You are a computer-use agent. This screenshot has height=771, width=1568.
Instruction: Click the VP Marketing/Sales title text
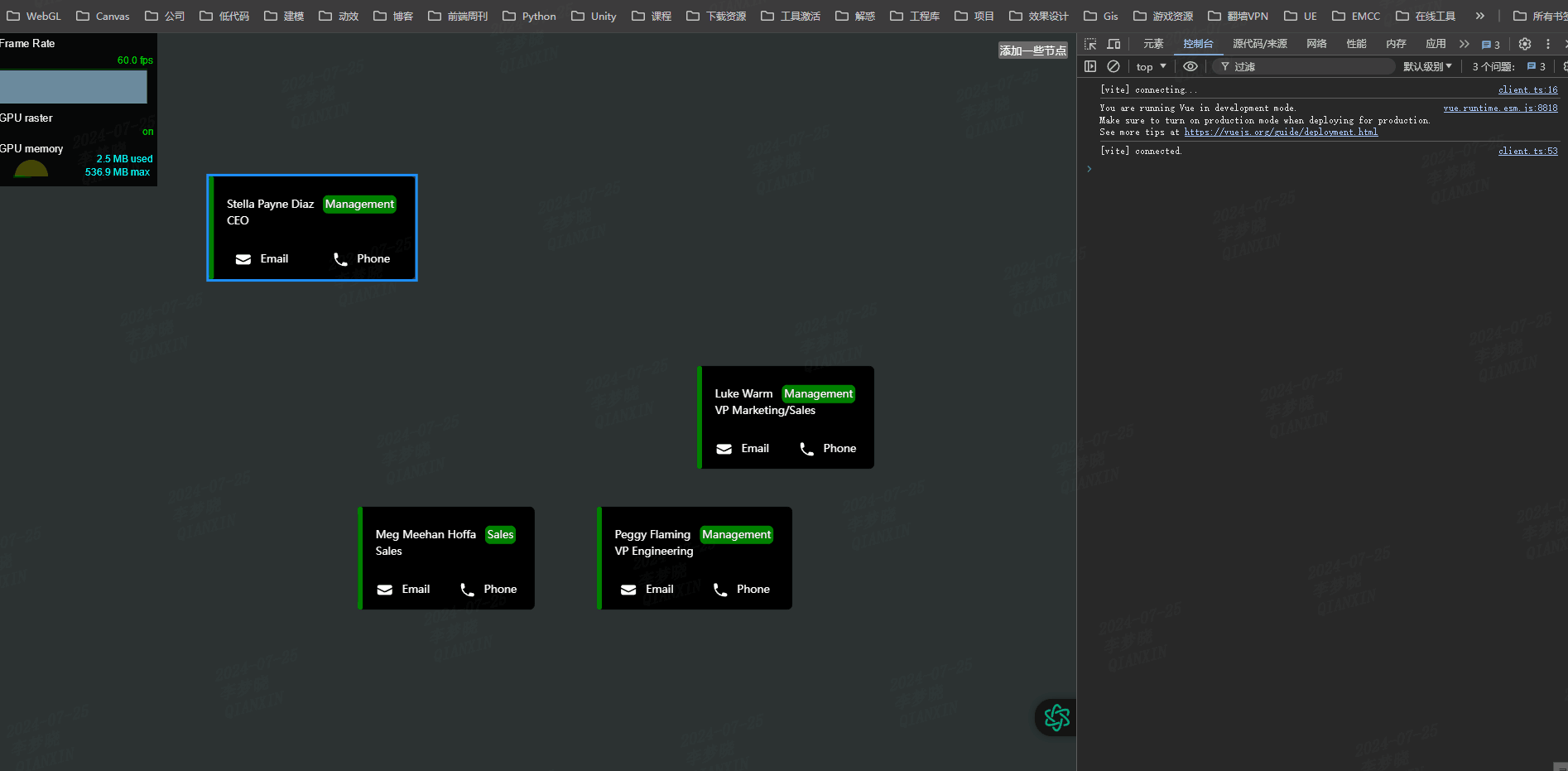click(765, 411)
